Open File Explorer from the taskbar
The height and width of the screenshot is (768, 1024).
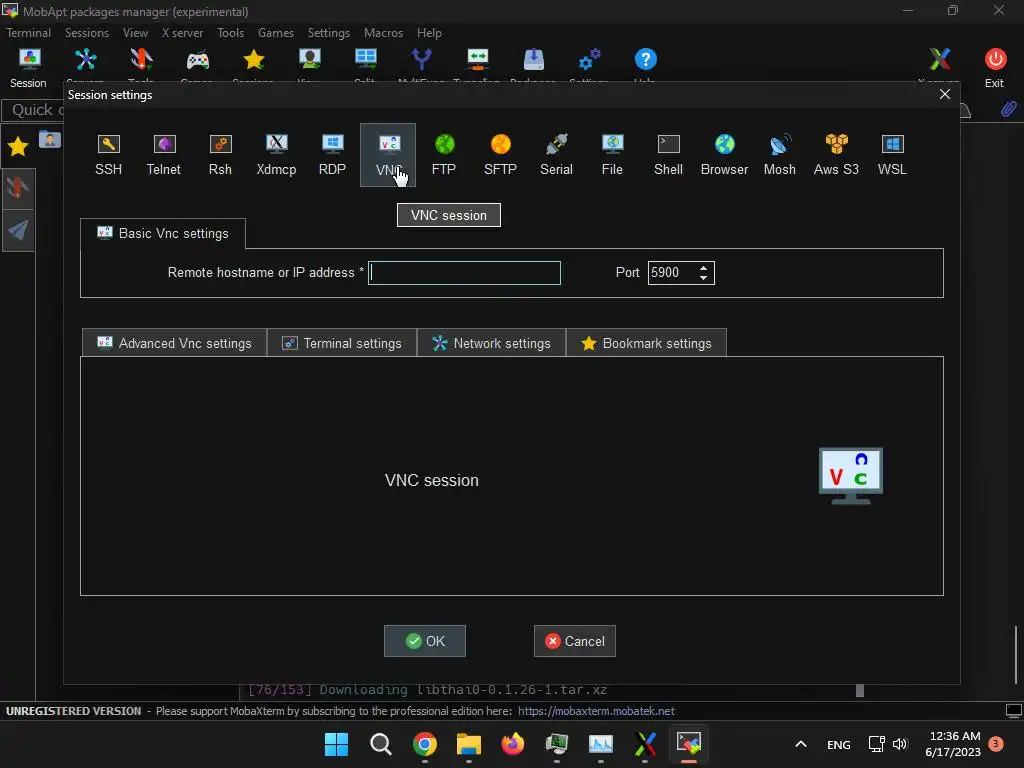click(x=468, y=744)
